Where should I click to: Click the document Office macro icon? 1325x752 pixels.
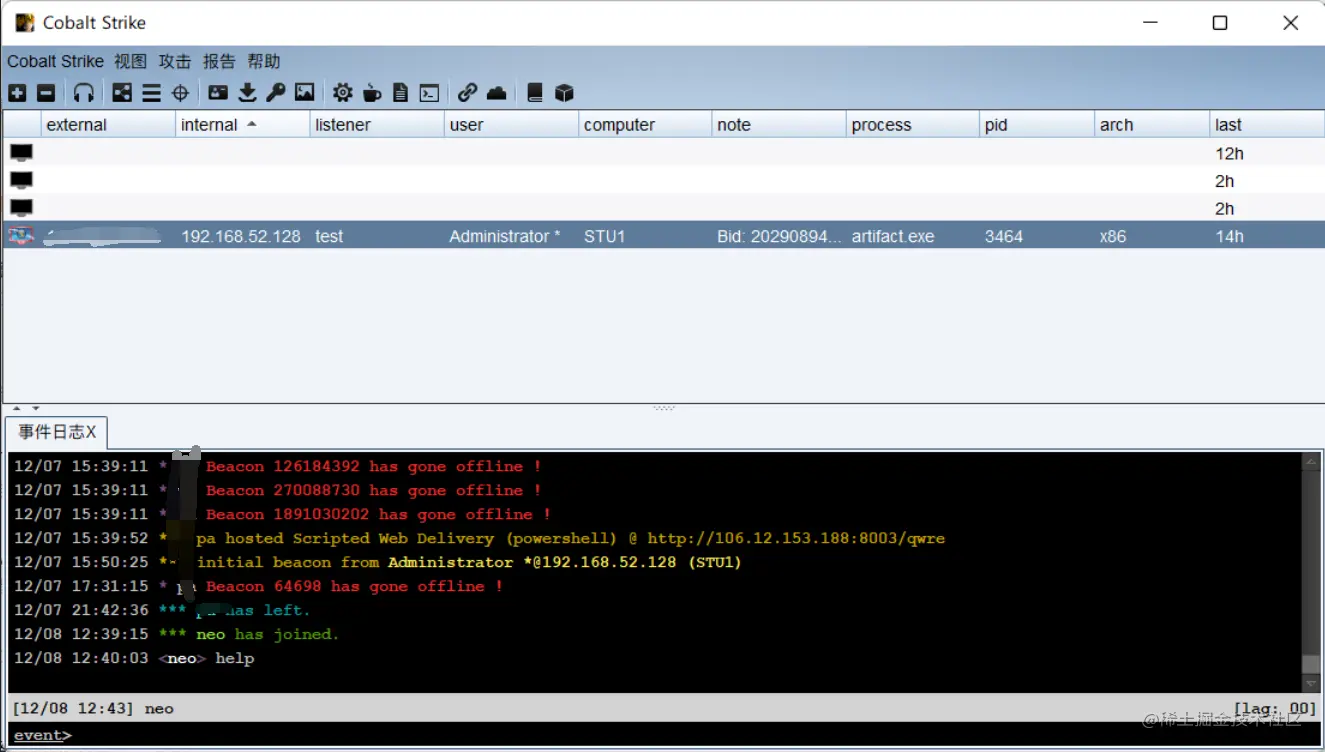400,93
